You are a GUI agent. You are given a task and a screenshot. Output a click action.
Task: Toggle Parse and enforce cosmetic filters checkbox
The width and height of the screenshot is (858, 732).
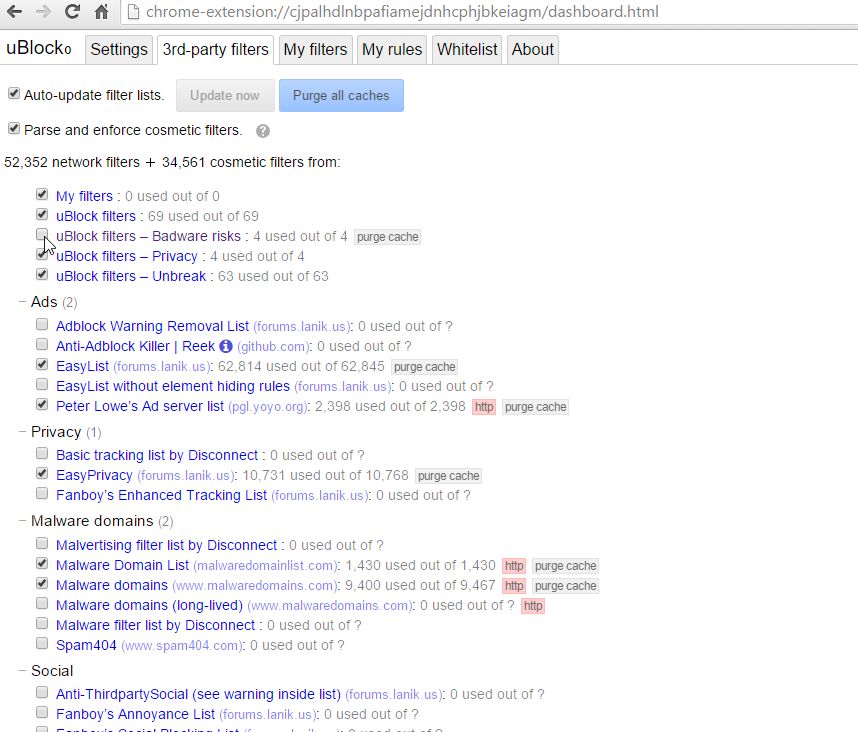[14, 129]
